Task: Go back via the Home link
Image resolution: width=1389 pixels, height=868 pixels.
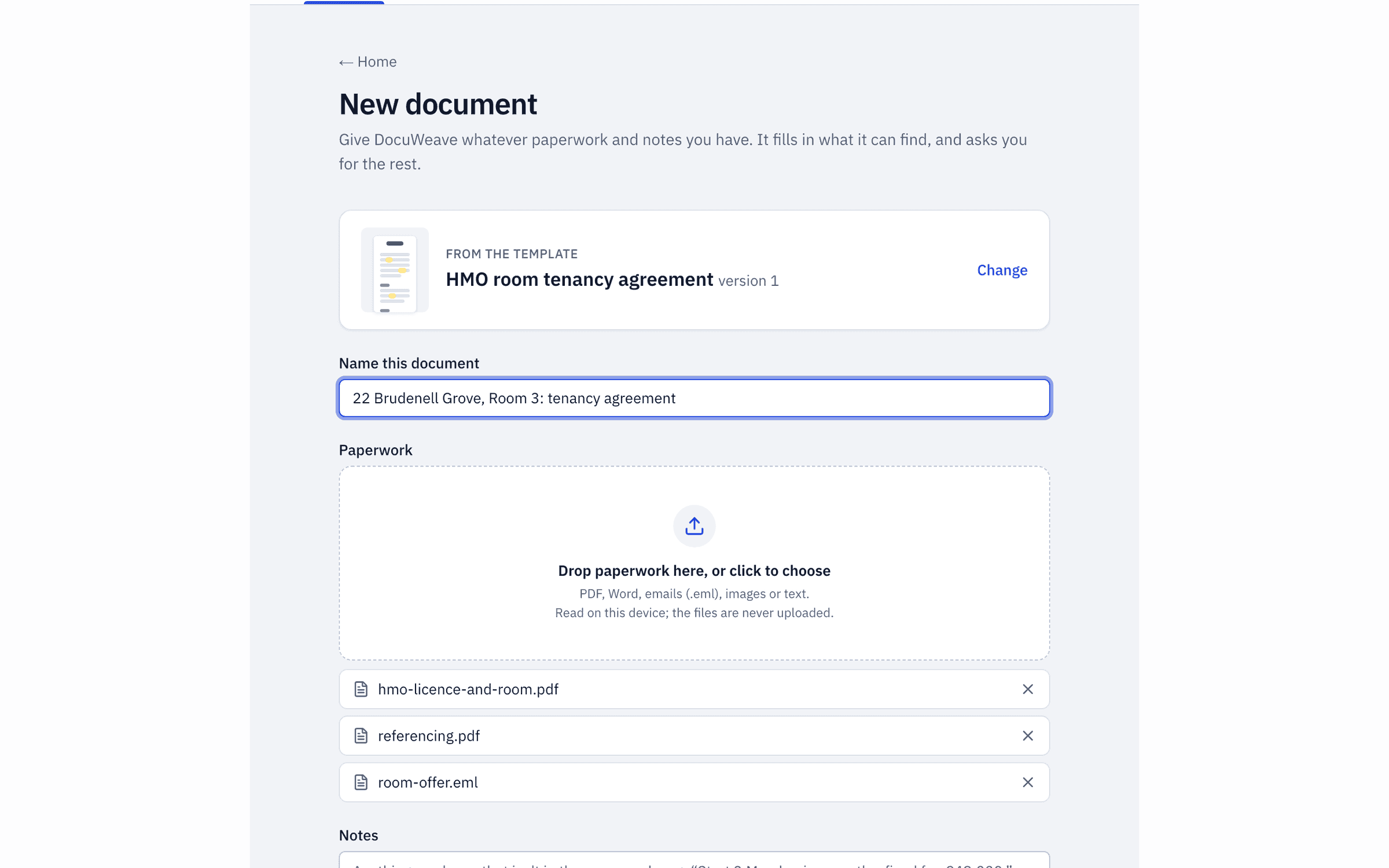Action: click(x=368, y=62)
